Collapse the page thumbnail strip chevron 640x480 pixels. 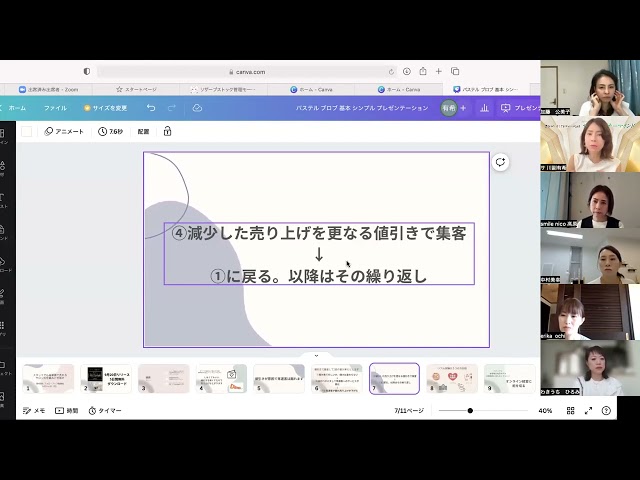point(316,355)
